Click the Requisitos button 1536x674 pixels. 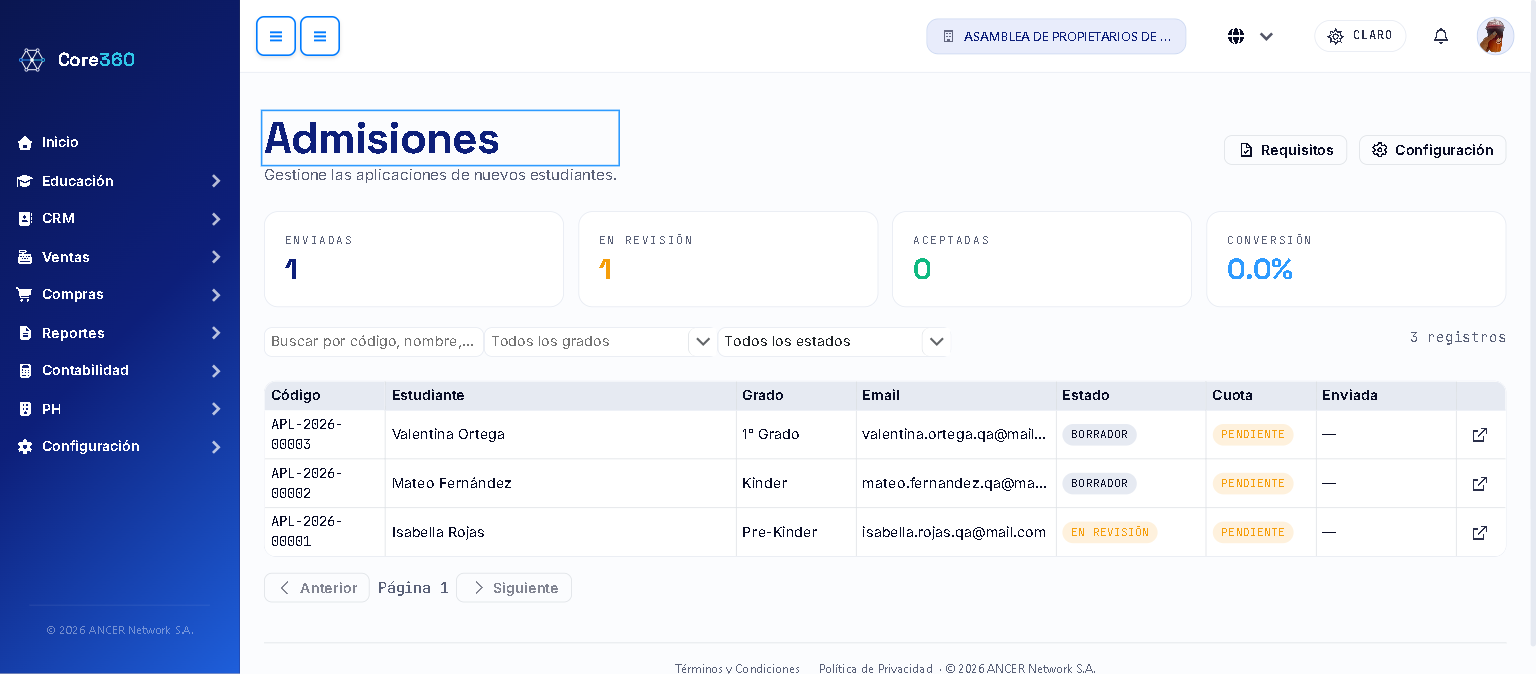click(1286, 150)
